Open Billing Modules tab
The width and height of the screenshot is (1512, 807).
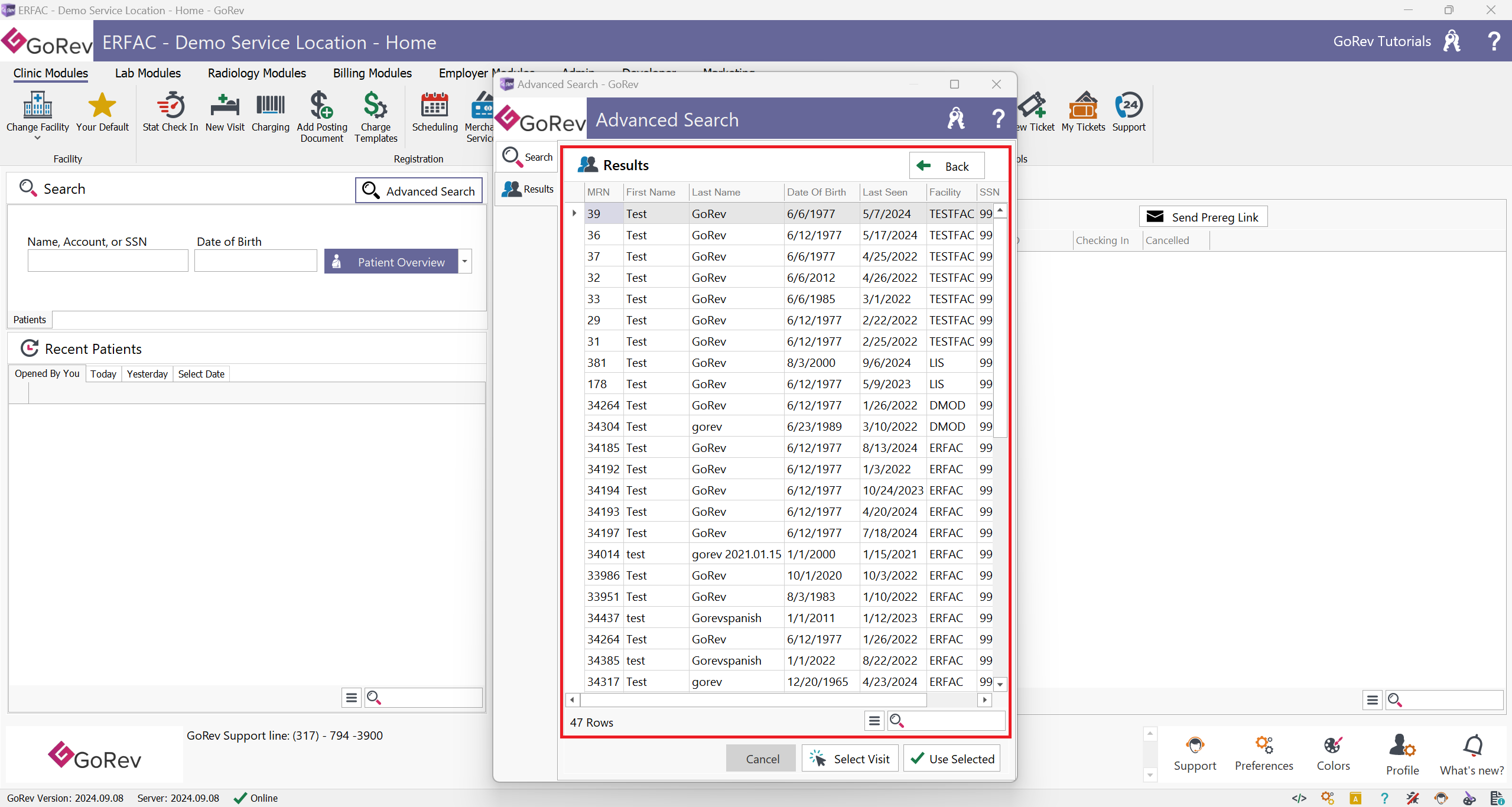(x=372, y=73)
